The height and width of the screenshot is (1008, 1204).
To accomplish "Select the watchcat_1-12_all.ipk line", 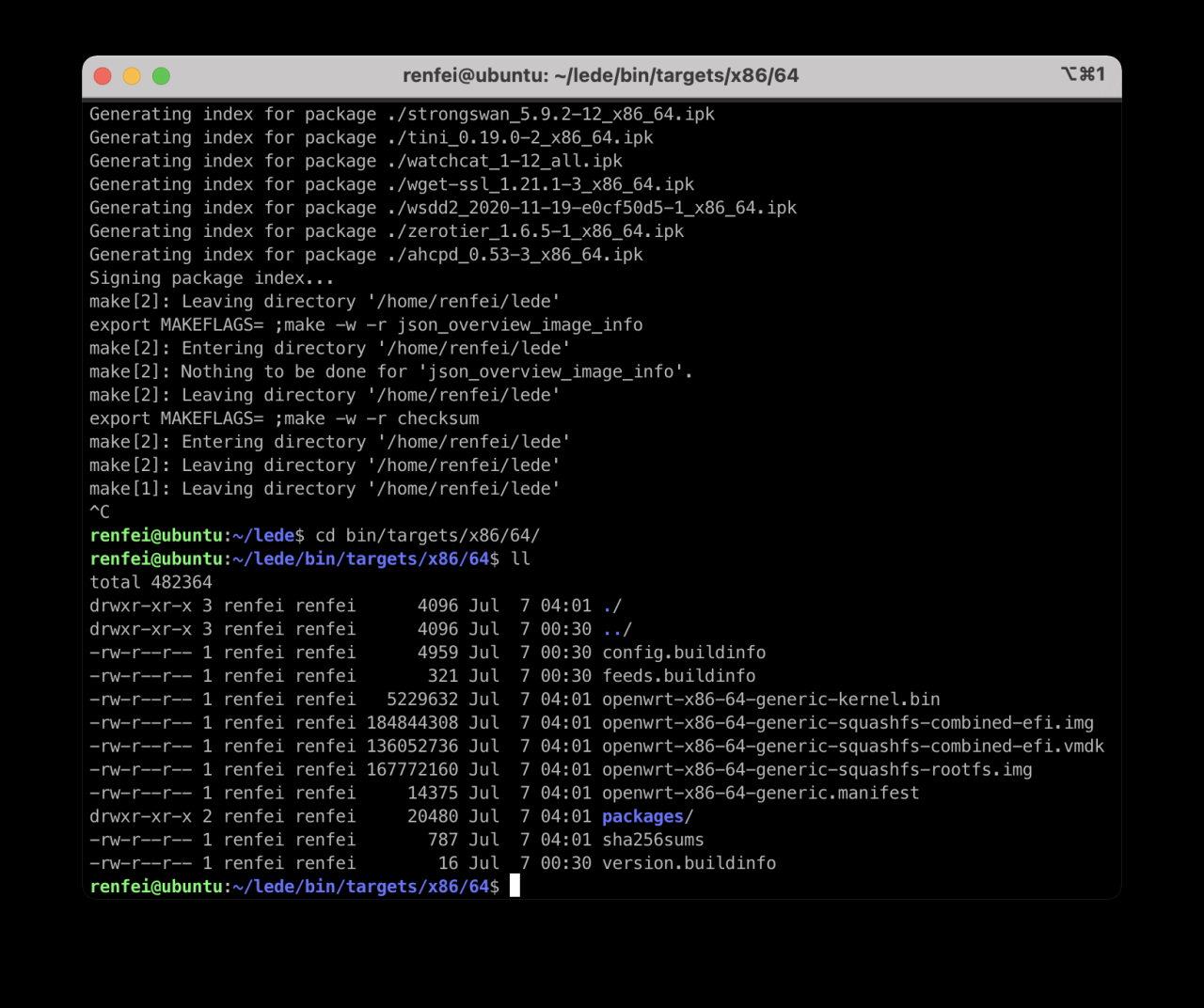I will [356, 161].
